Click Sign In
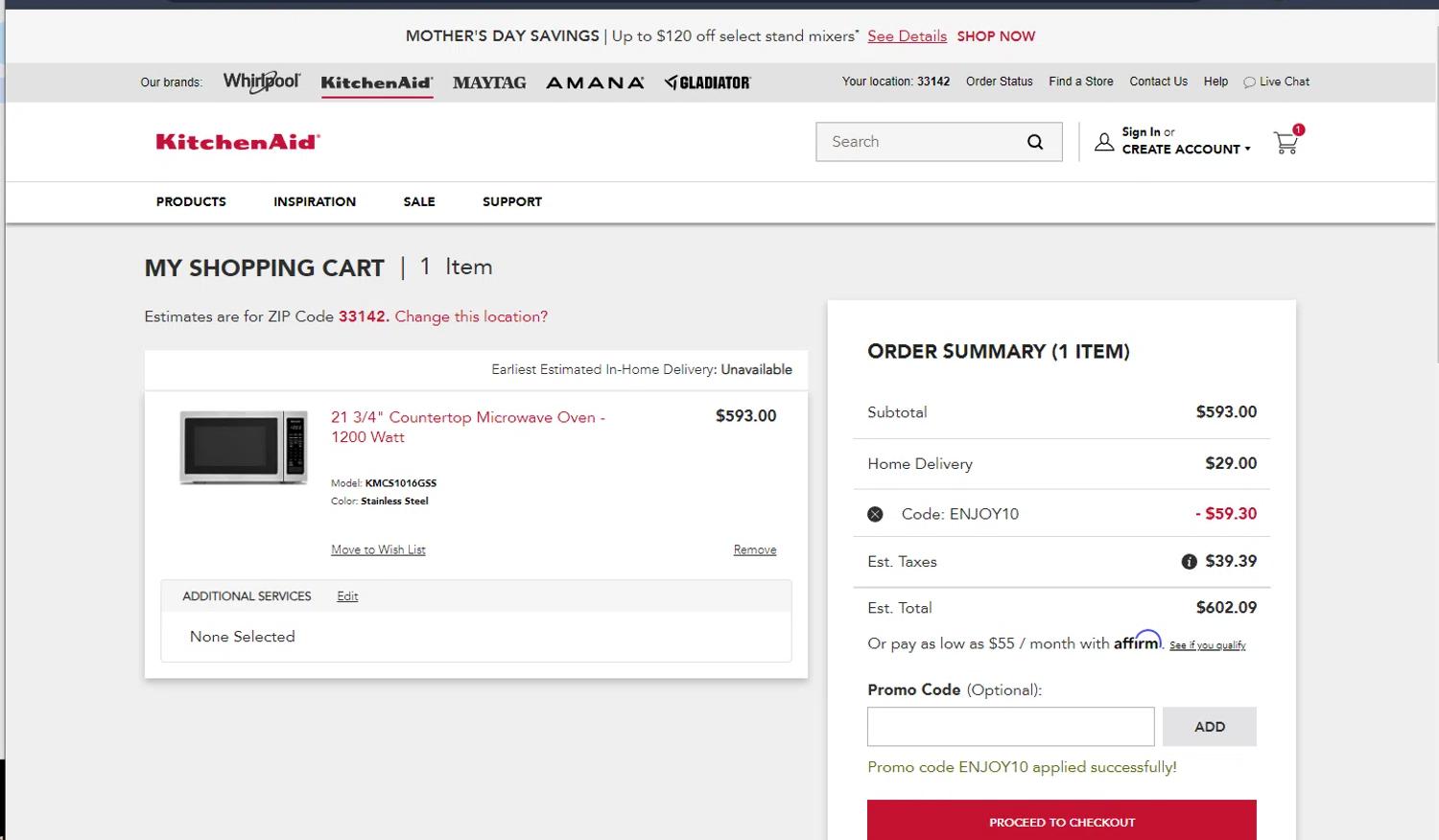 click(x=1141, y=132)
